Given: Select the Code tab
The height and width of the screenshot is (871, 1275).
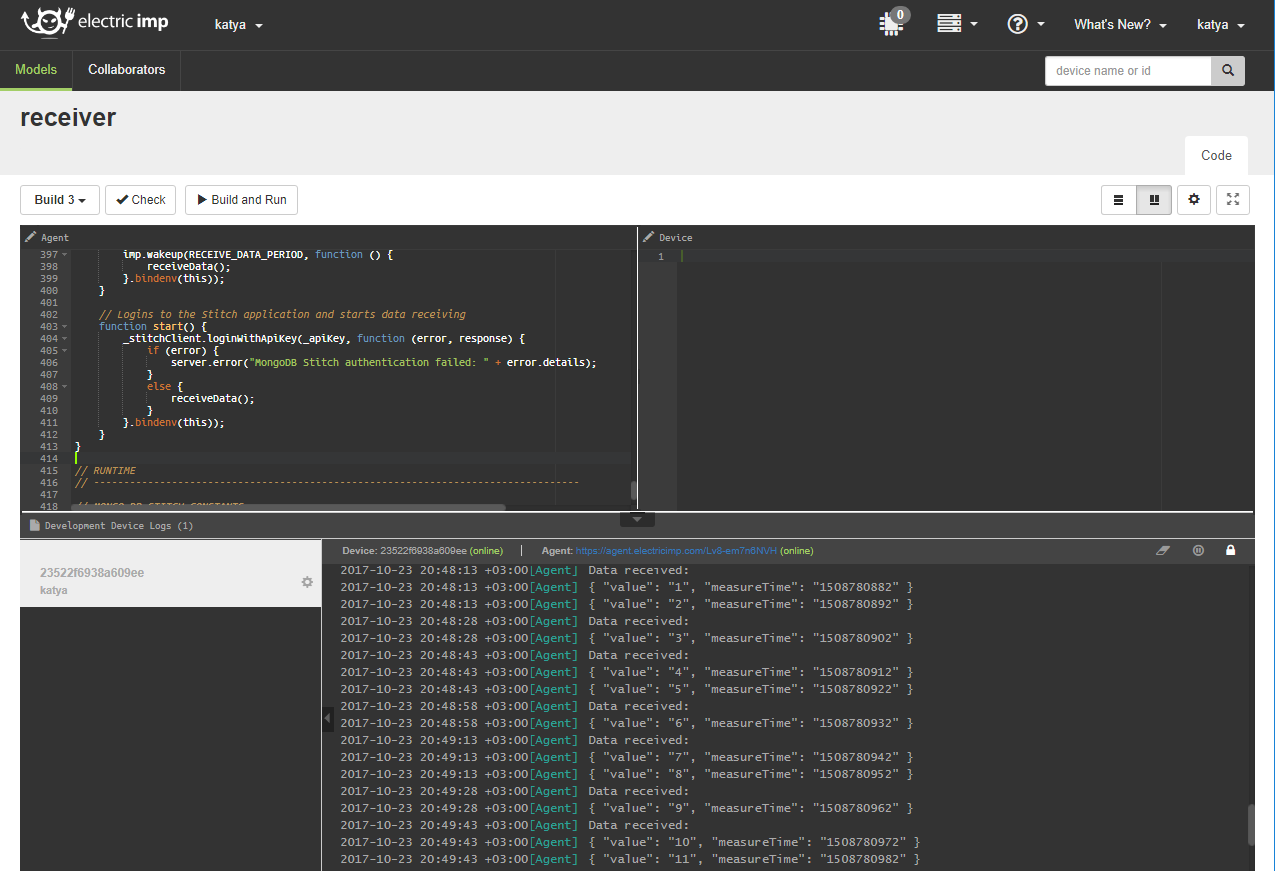Looking at the screenshot, I should coord(1216,155).
